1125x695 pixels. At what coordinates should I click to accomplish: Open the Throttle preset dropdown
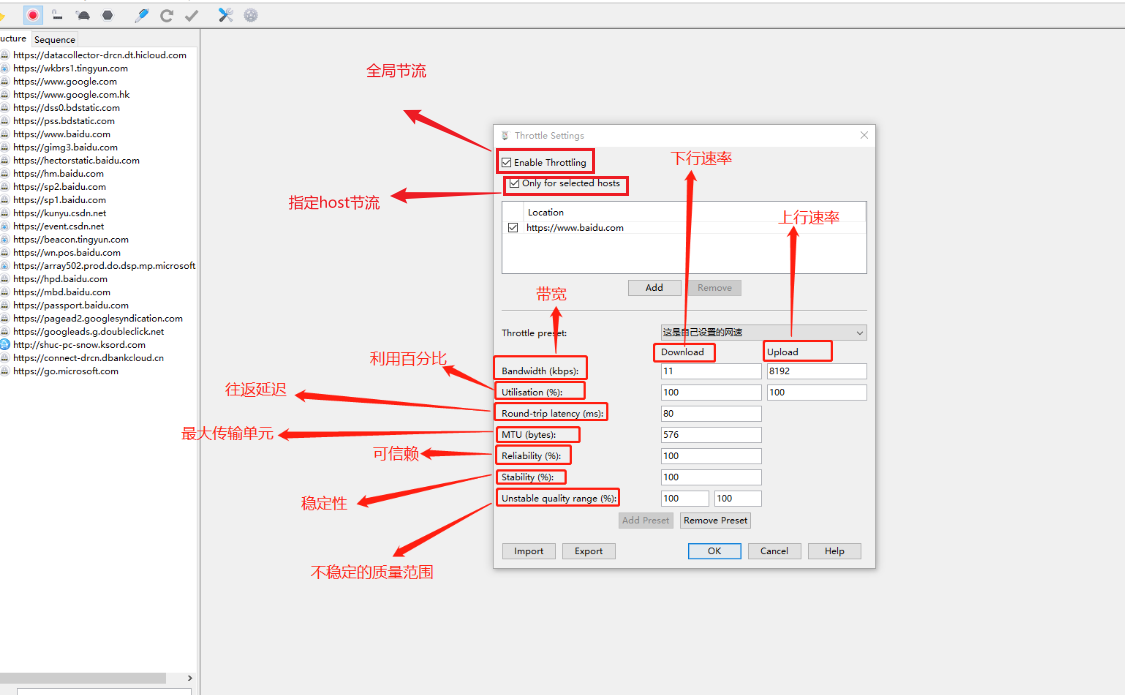pos(763,332)
